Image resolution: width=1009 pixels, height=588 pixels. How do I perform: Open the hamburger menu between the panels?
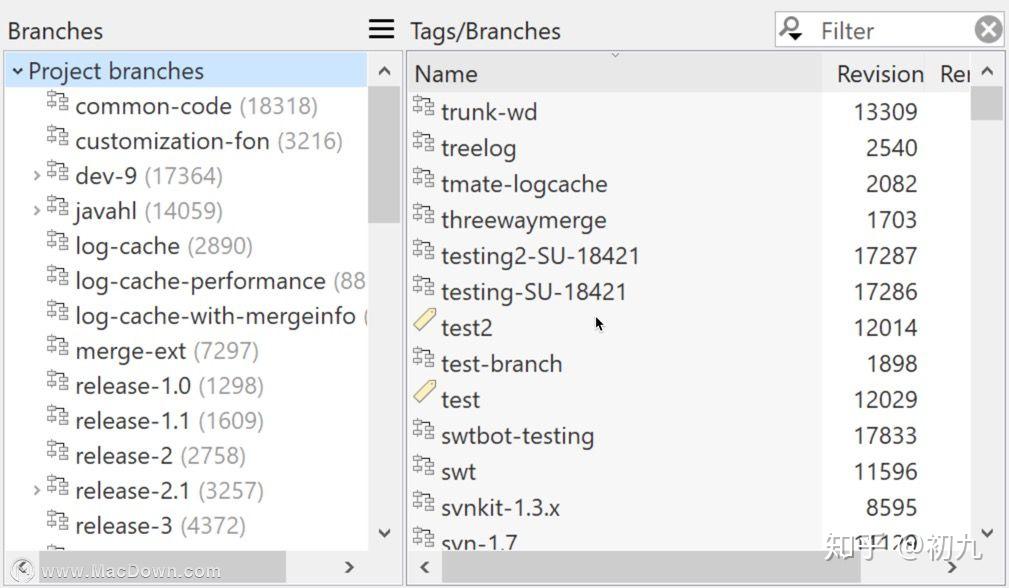click(x=381, y=29)
